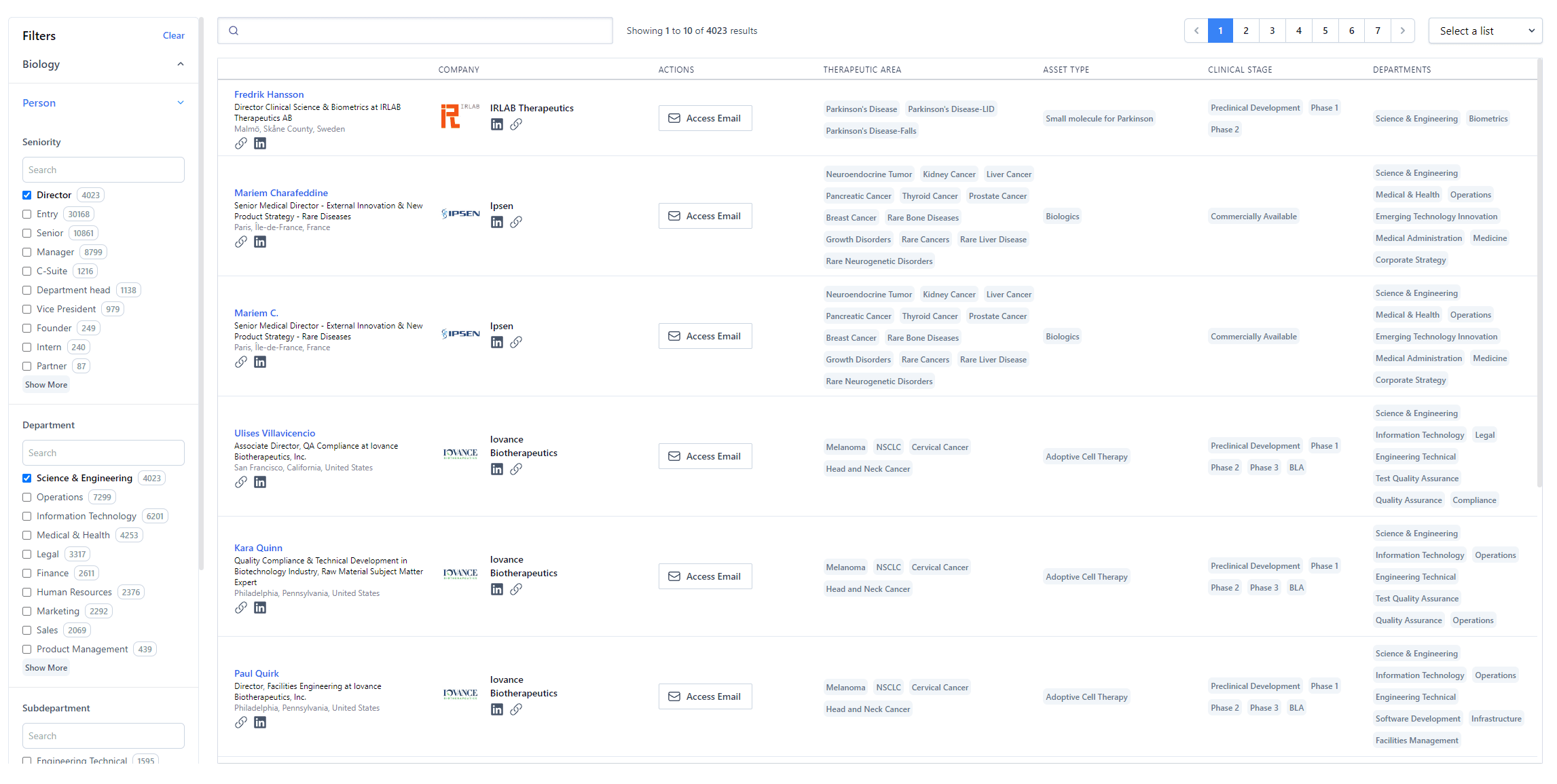The width and height of the screenshot is (1557, 784).
Task: Select the Ipsen company logo
Action: tap(460, 213)
